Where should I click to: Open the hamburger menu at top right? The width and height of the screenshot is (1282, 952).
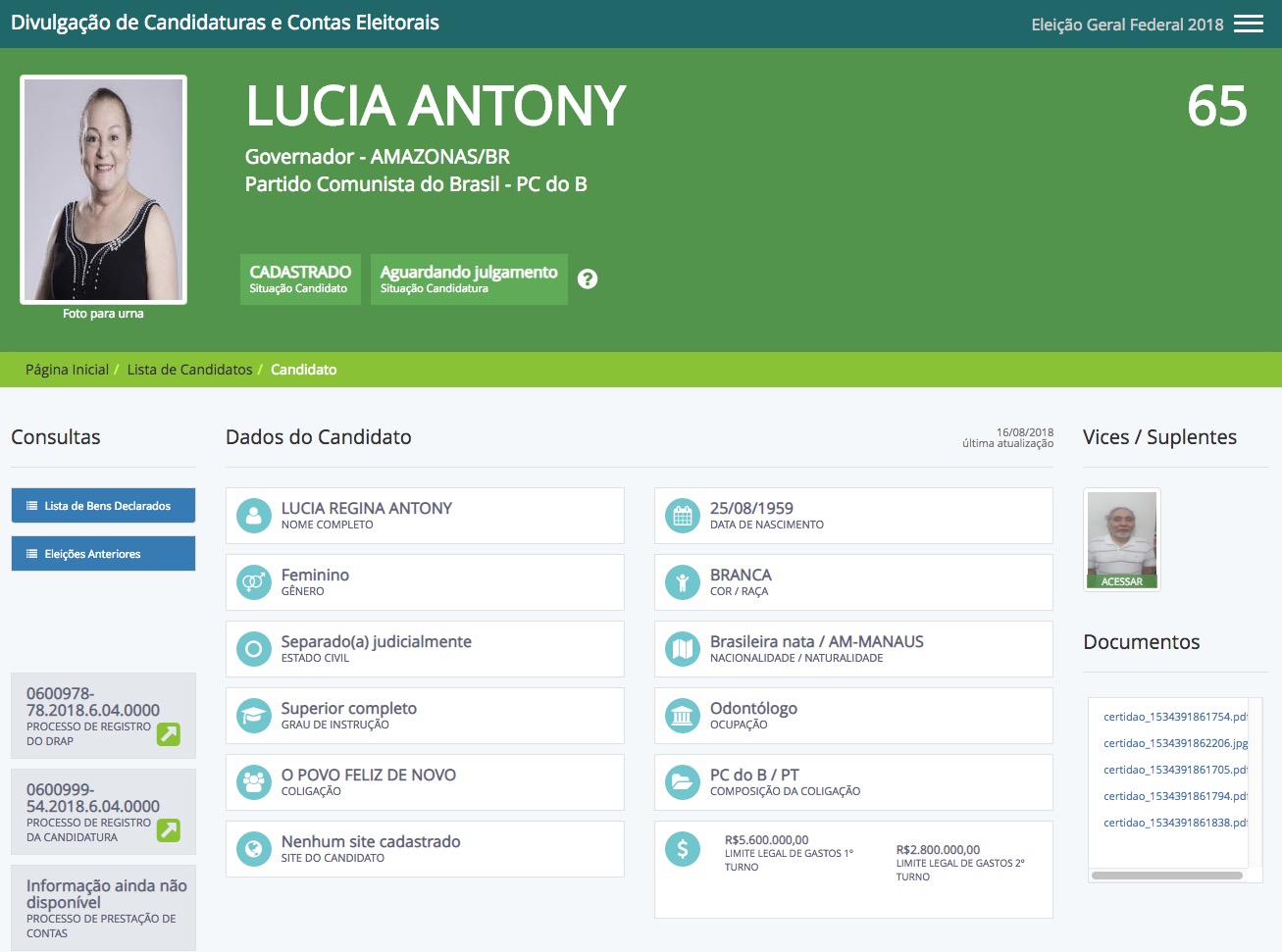1248,22
